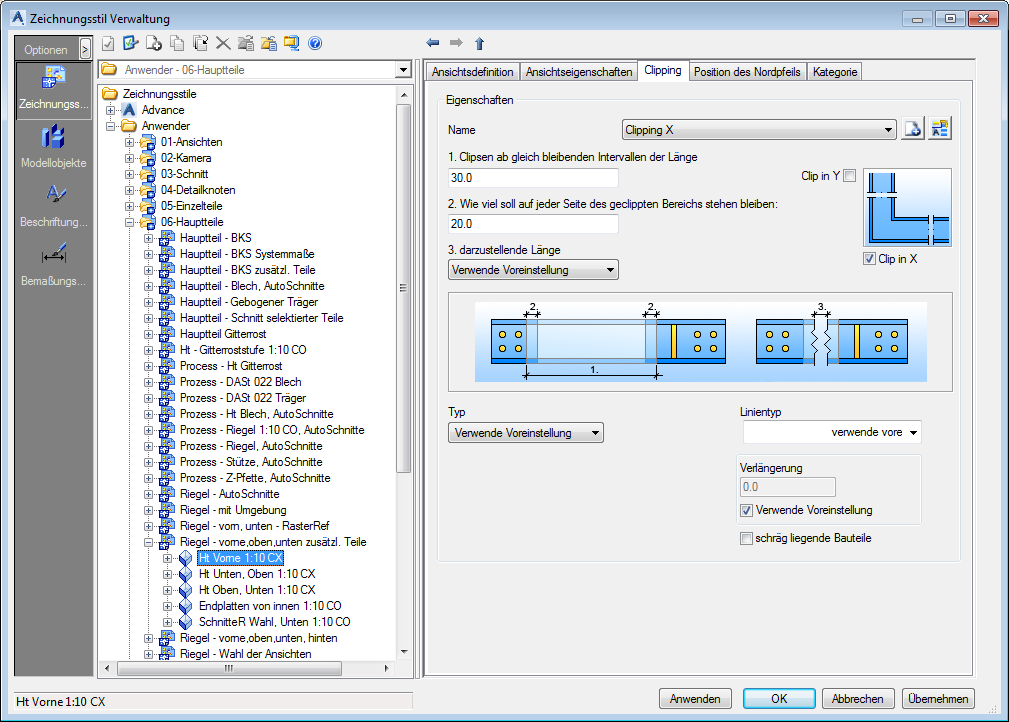Expand the 01-Ansichten tree node
Screen dimensions: 1009x722
[x=129, y=142]
